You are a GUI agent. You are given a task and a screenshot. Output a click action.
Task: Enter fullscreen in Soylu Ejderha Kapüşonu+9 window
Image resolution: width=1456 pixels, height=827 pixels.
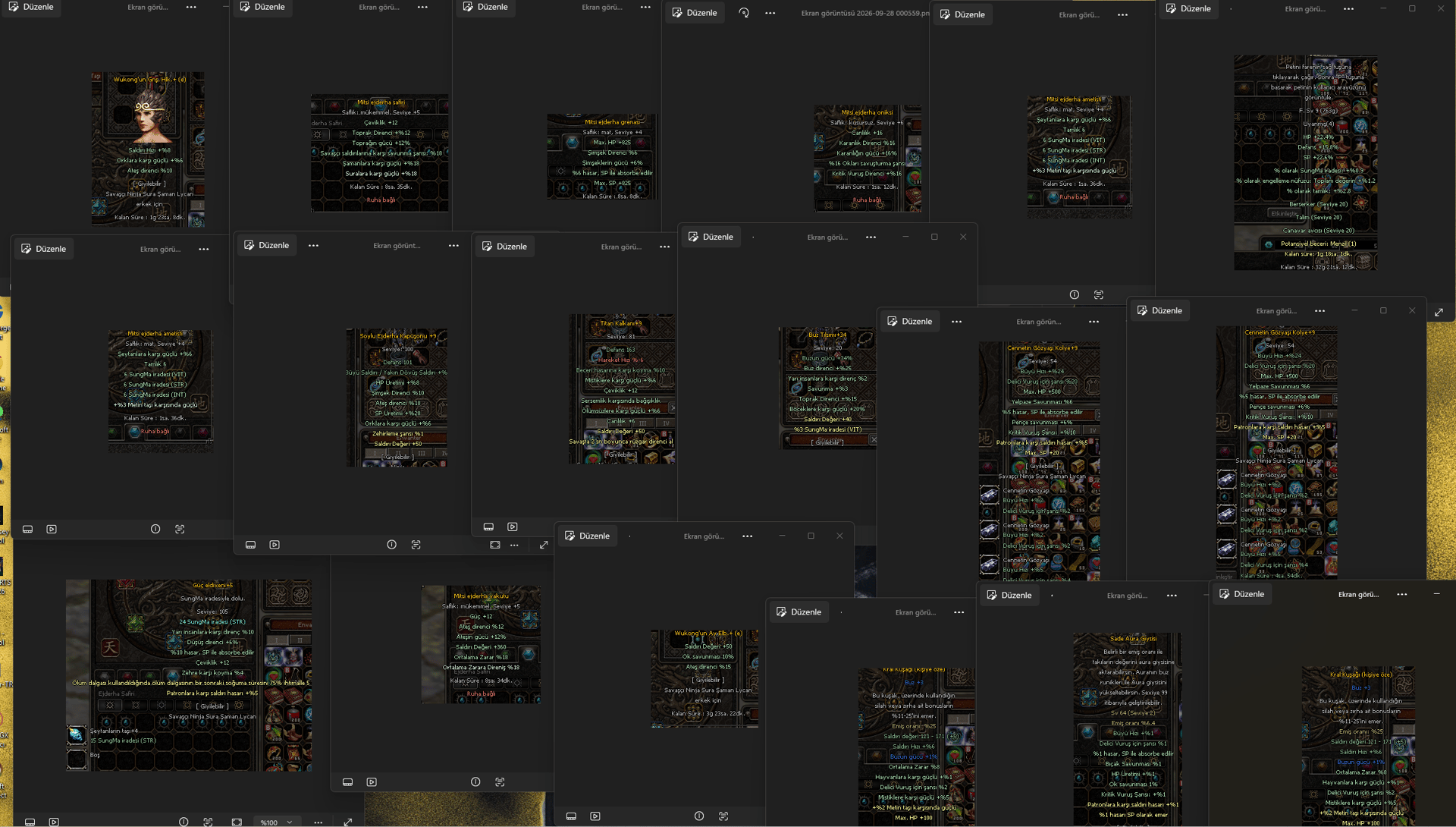tap(544, 544)
